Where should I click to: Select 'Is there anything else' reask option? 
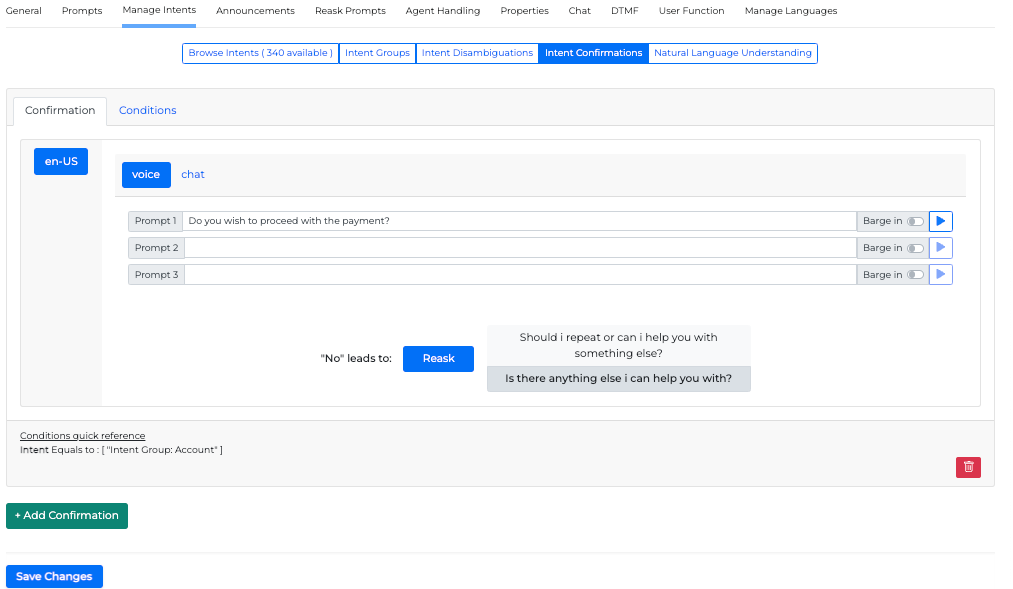(618, 379)
